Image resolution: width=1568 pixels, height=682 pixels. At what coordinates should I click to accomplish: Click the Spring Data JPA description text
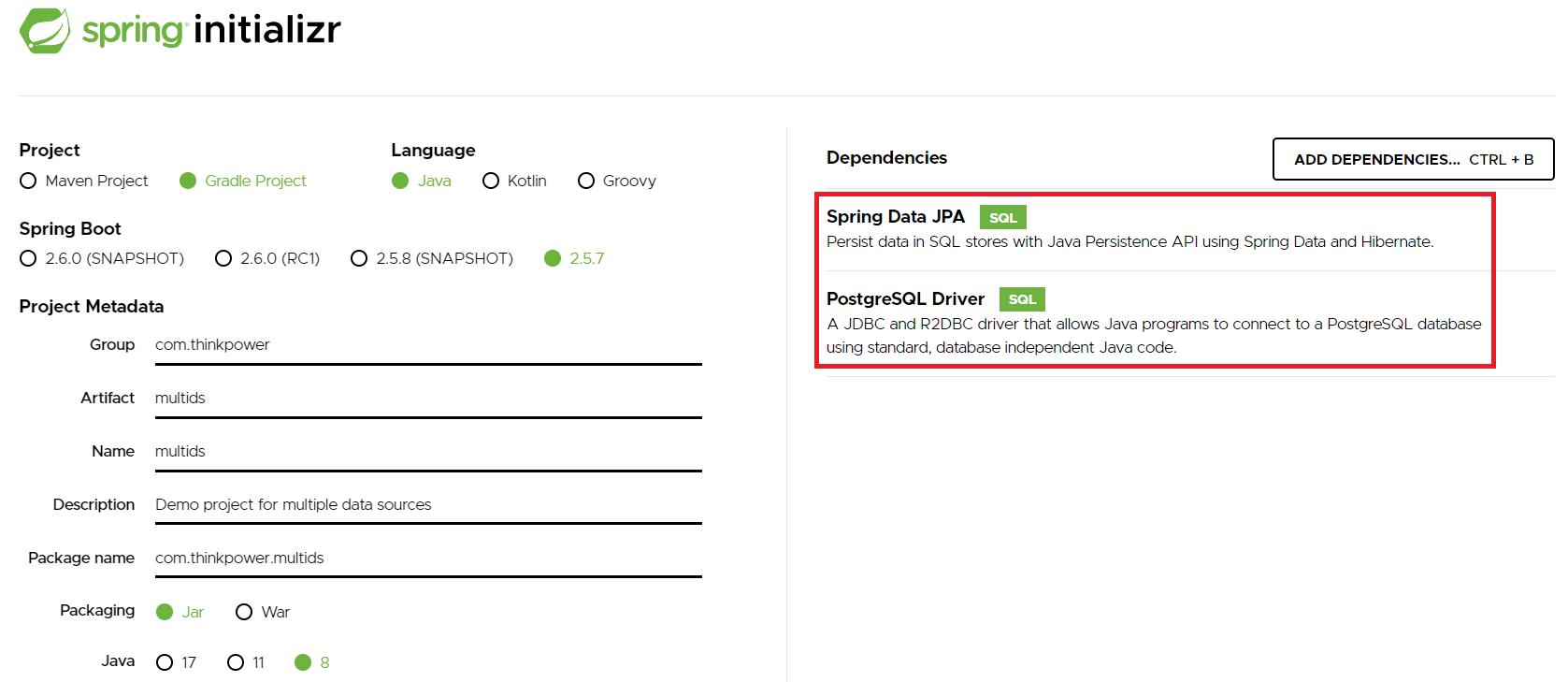(x=1129, y=241)
